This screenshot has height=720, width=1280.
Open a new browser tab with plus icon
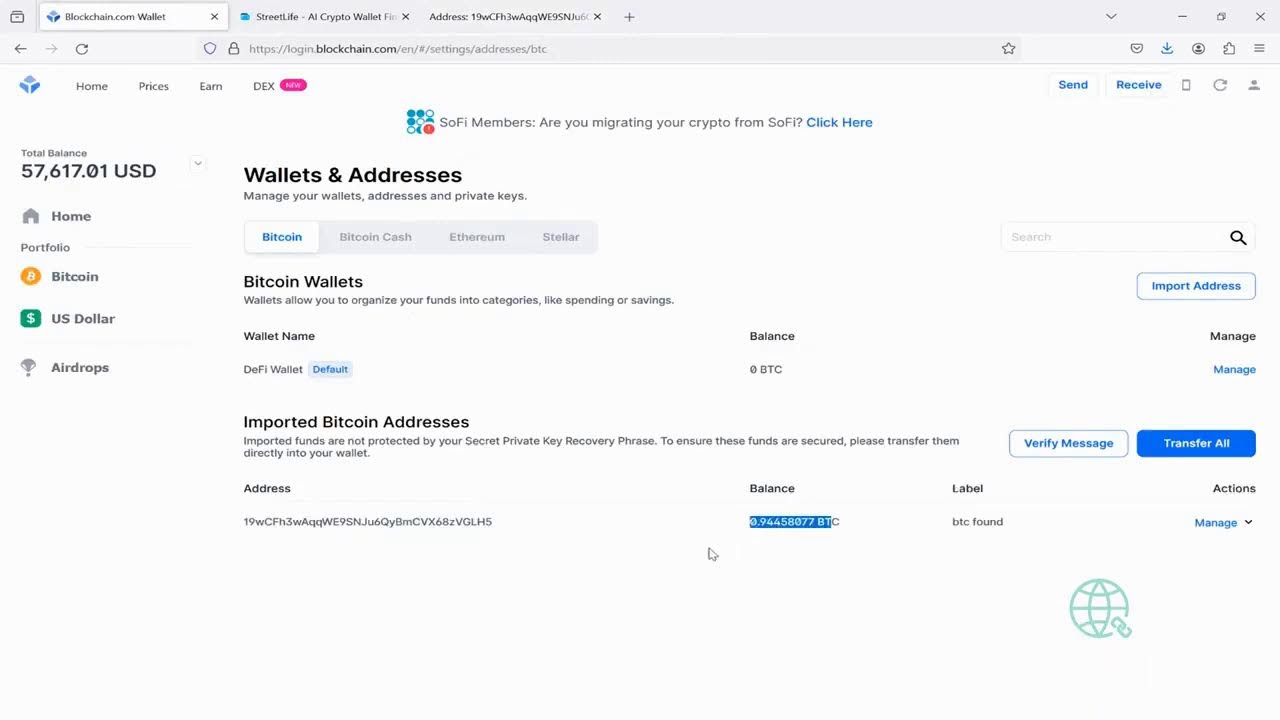coord(629,17)
